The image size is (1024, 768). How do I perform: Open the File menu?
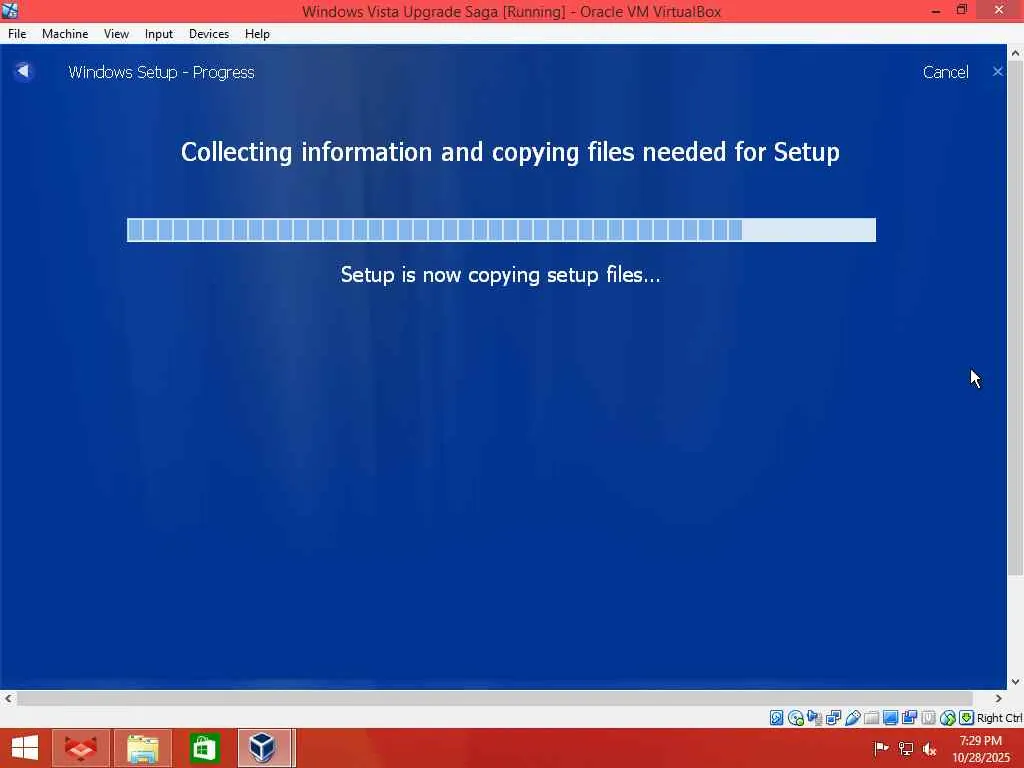coord(17,34)
